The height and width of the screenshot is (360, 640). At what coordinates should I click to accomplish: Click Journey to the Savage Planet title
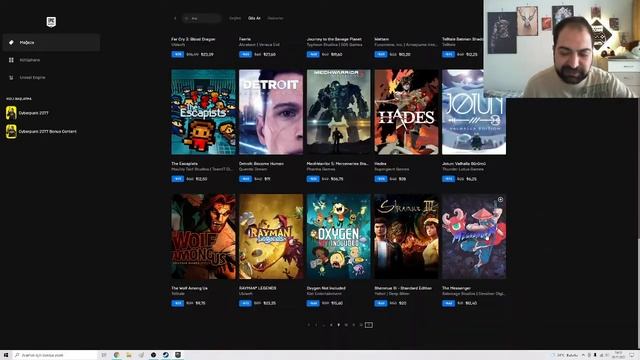[334, 39]
